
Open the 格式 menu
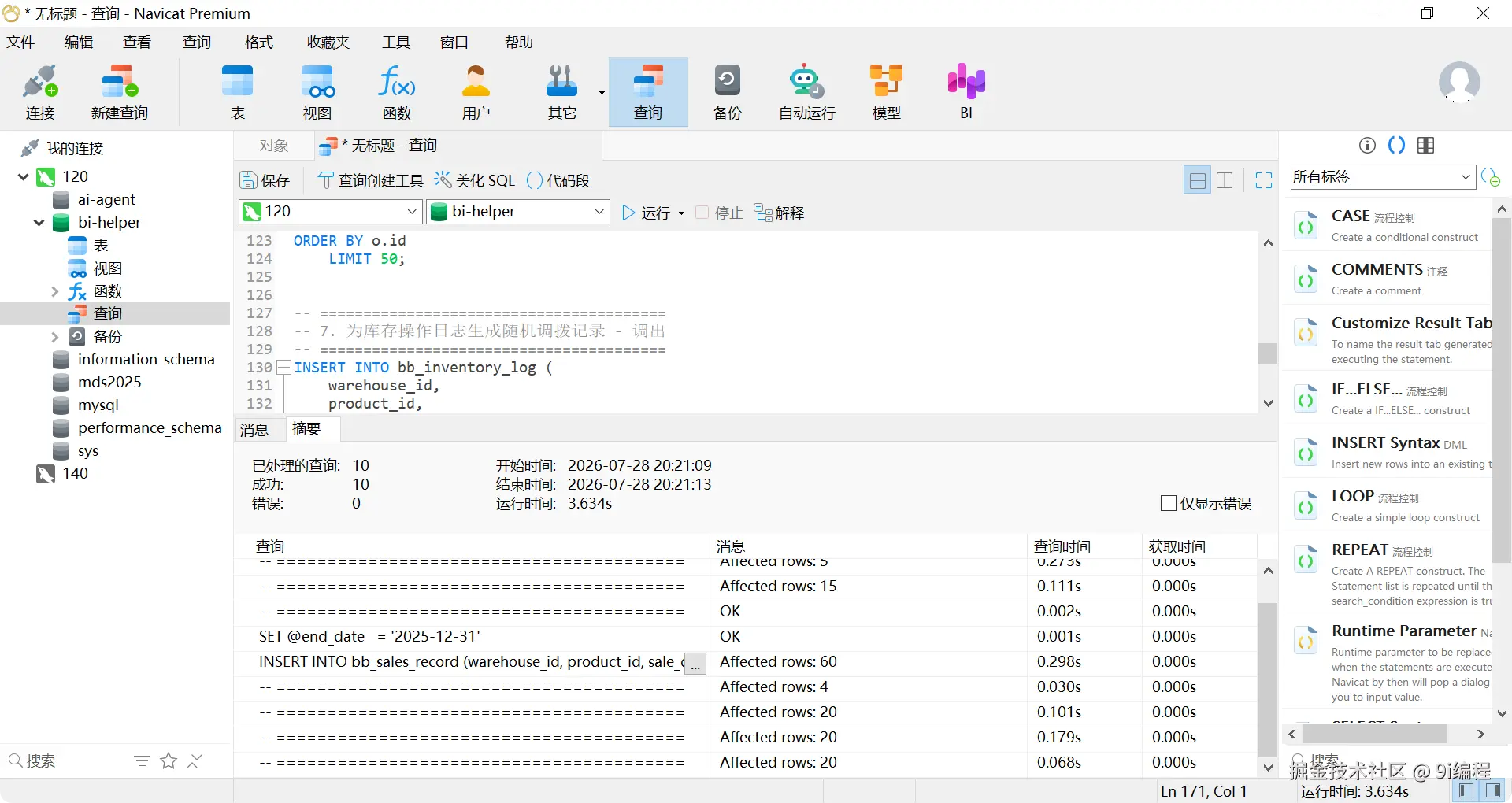pyautogui.click(x=259, y=42)
